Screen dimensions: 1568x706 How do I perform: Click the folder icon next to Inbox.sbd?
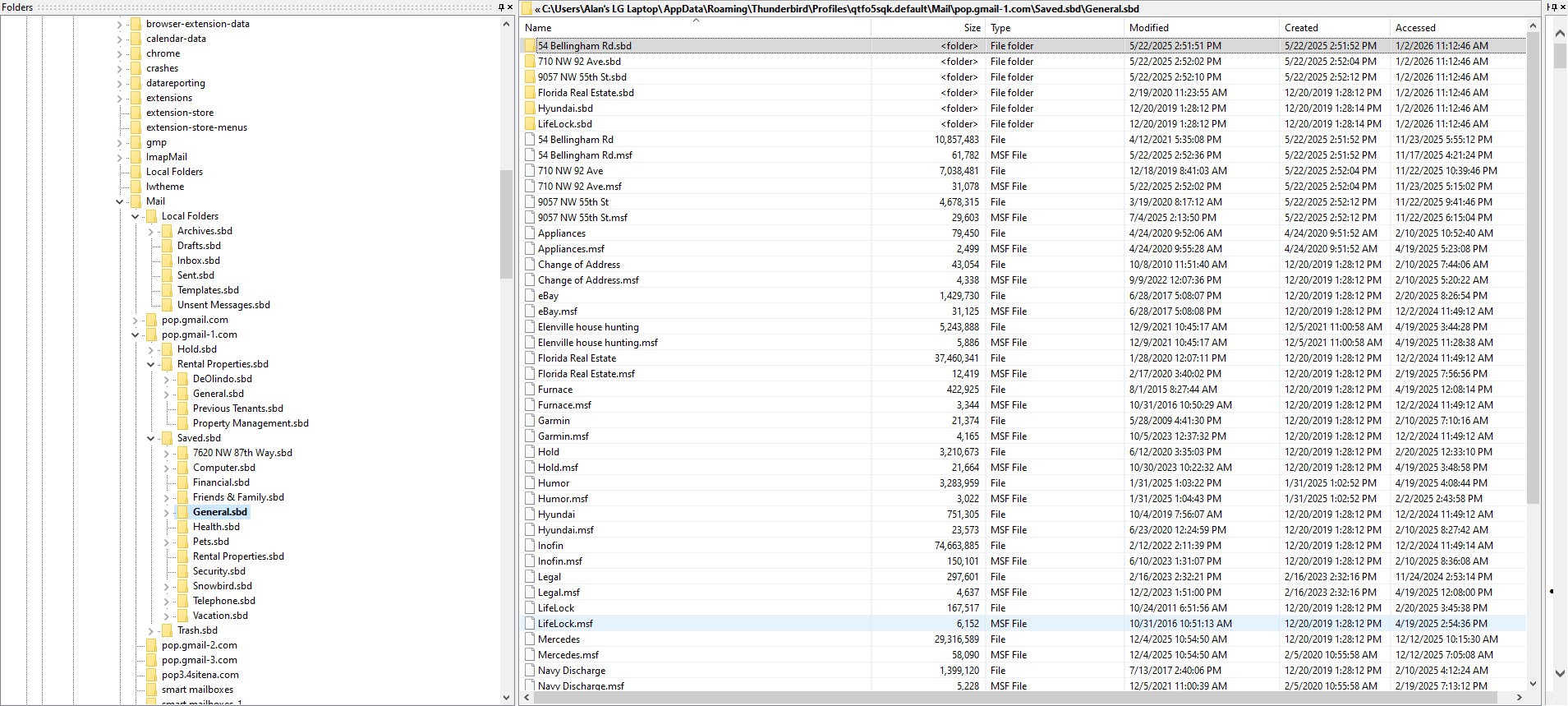168,261
